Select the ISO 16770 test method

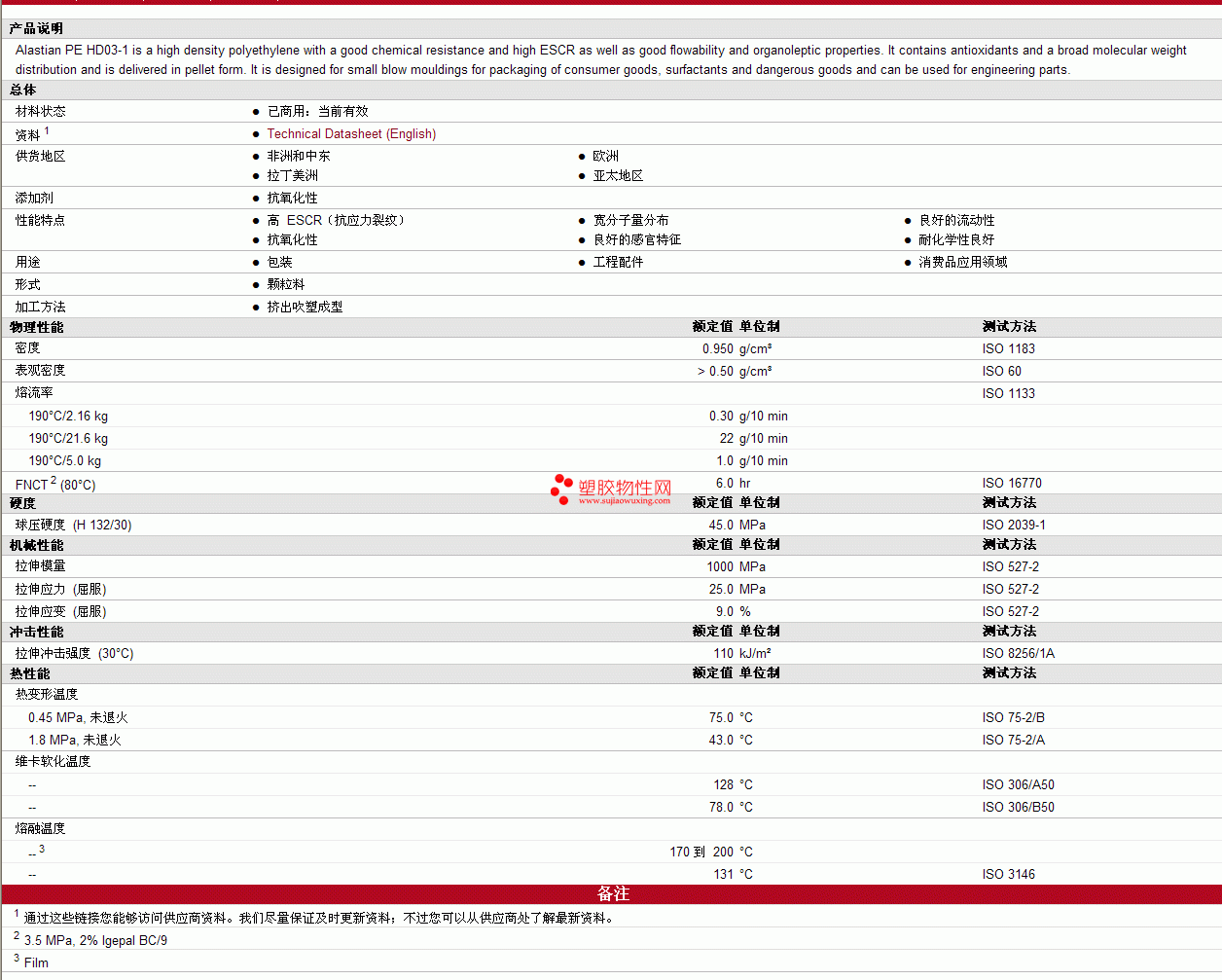pos(1012,484)
